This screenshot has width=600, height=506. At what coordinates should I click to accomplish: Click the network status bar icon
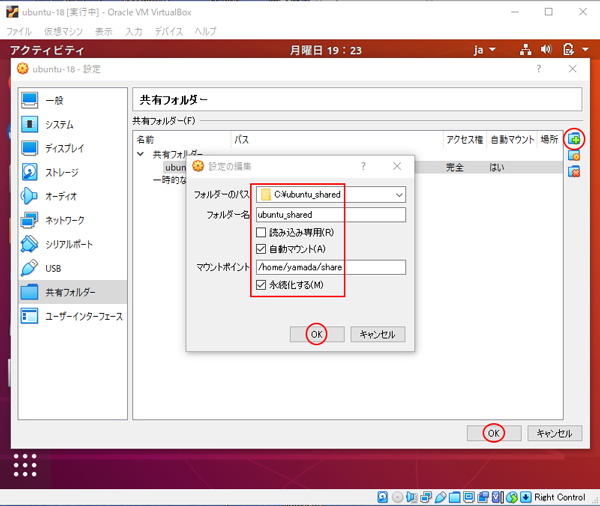coord(426,497)
